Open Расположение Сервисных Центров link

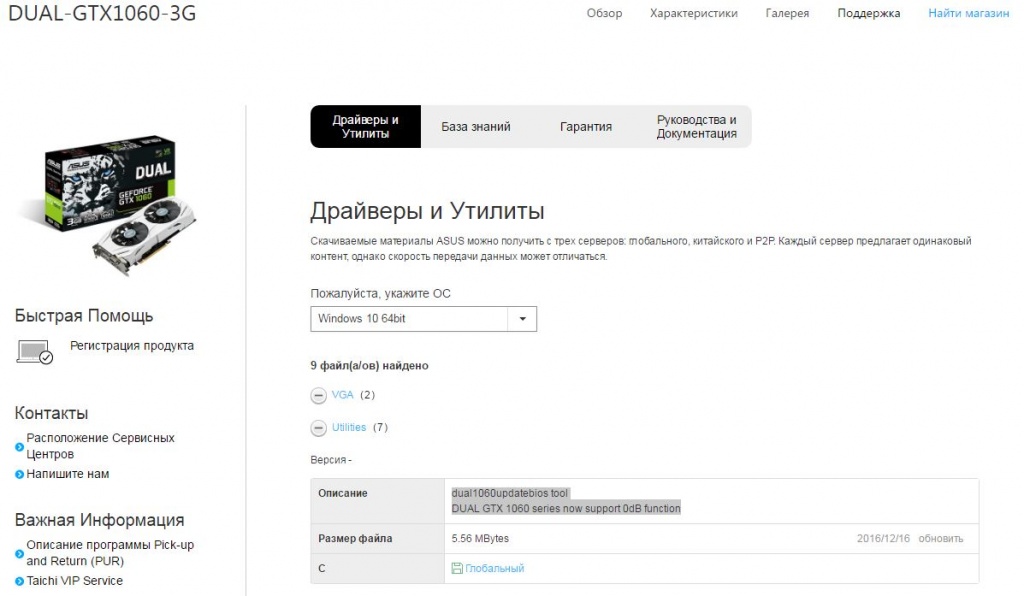click(101, 446)
